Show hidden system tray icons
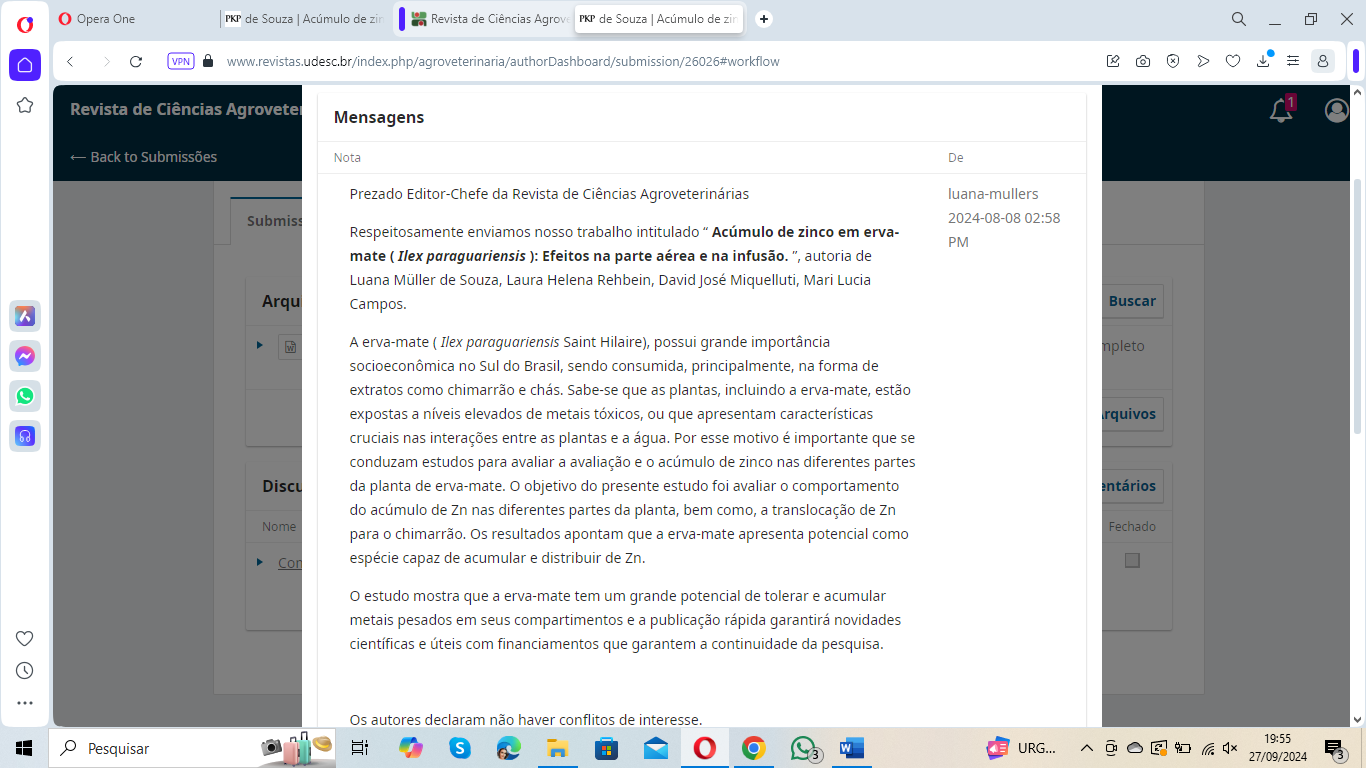The height and width of the screenshot is (768, 1366). [1086, 748]
